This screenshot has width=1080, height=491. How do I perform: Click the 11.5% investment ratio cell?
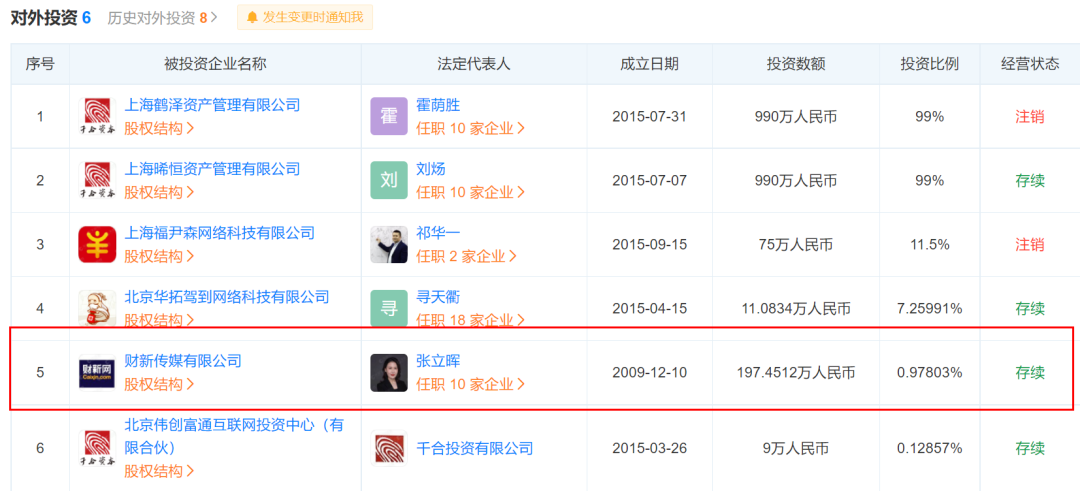tap(929, 244)
